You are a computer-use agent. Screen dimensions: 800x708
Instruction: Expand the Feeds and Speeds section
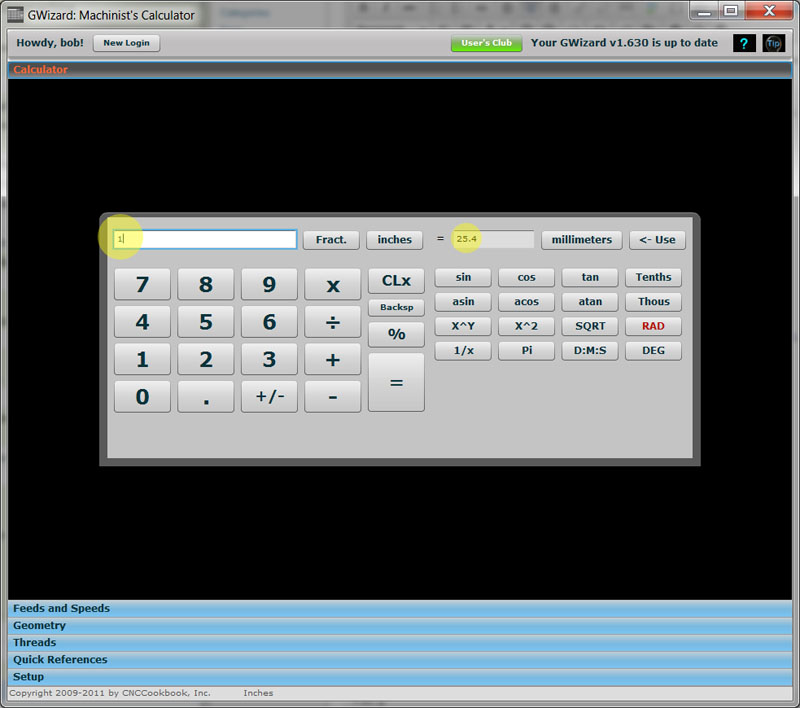click(x=60, y=608)
